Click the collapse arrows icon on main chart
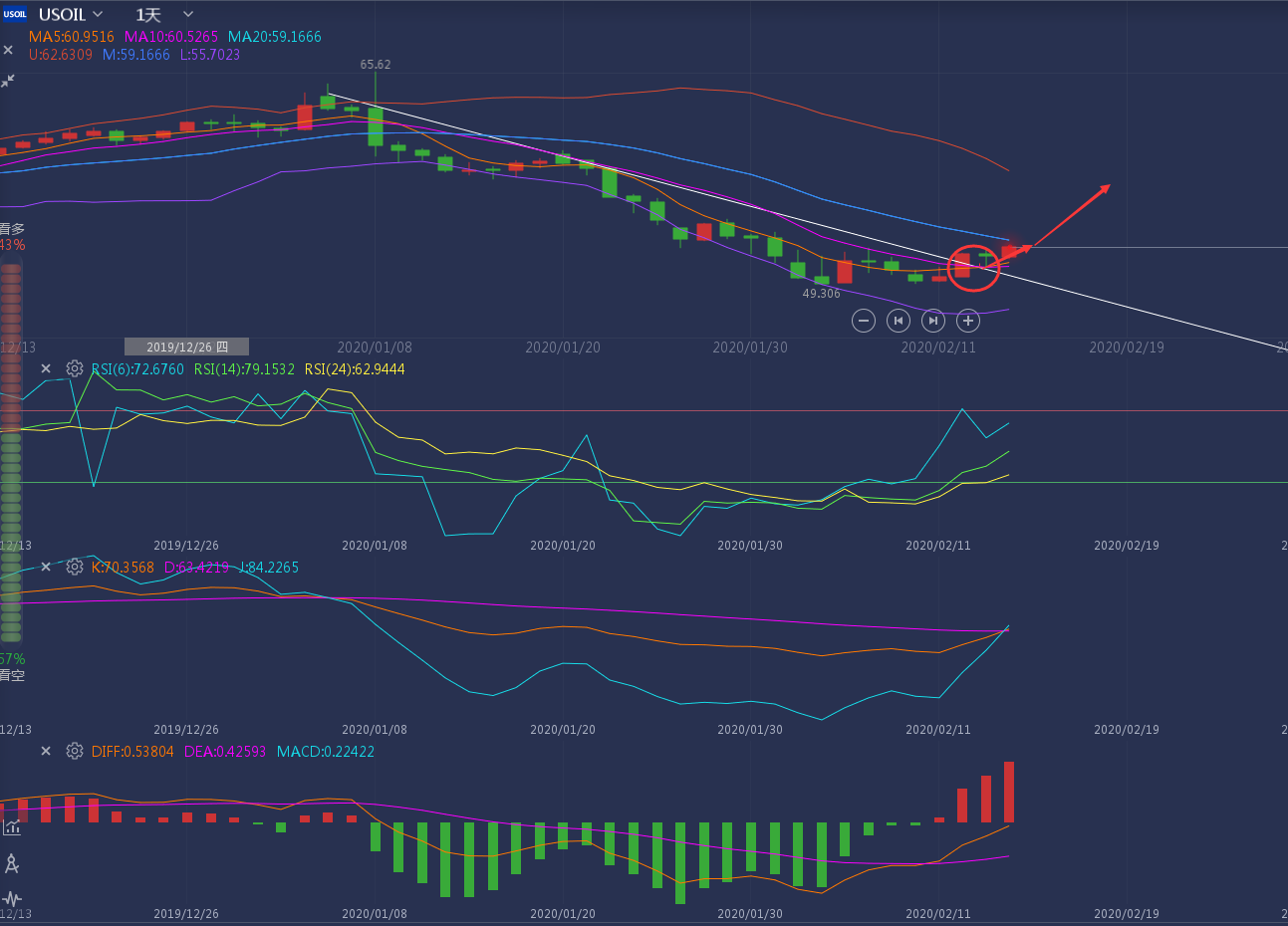The image size is (1288, 926). point(8,81)
